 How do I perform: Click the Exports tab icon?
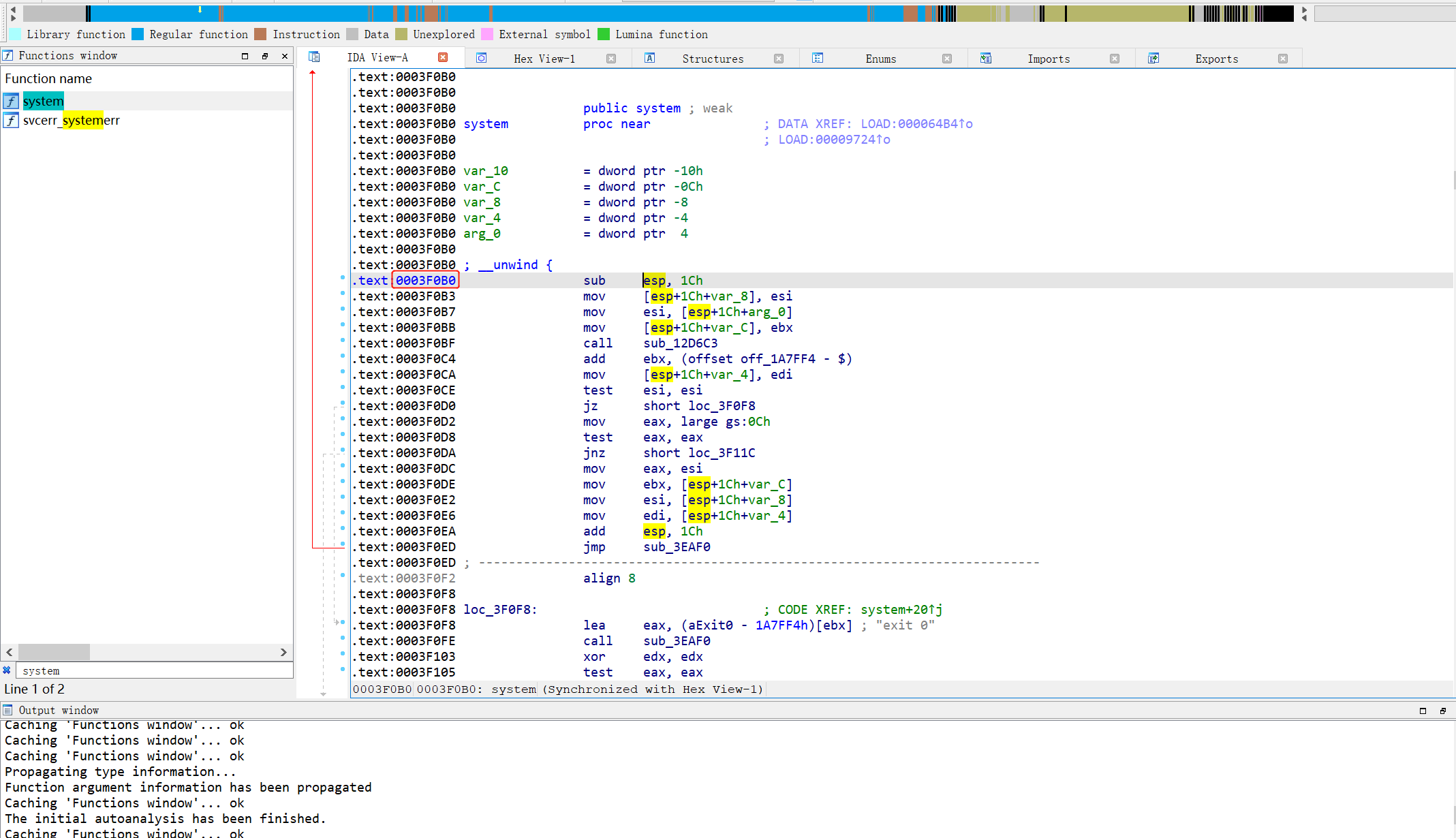pyautogui.click(x=1153, y=59)
